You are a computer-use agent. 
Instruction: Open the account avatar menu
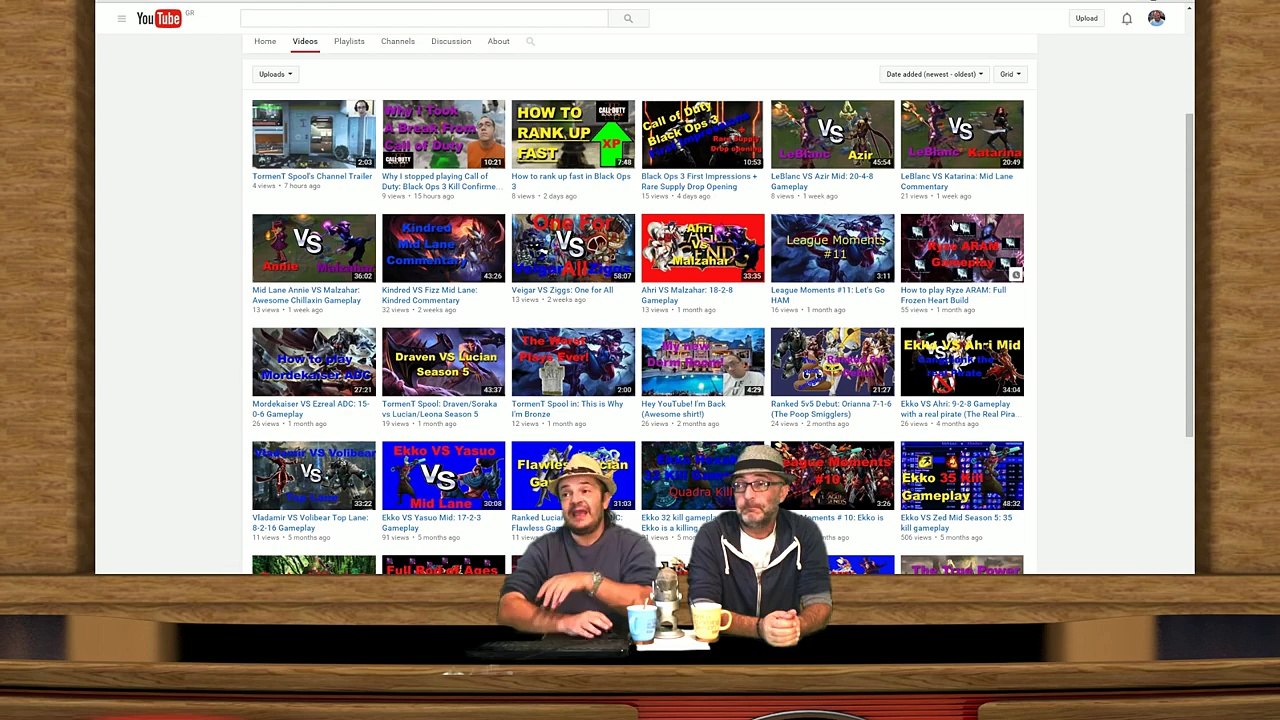pos(1156,18)
